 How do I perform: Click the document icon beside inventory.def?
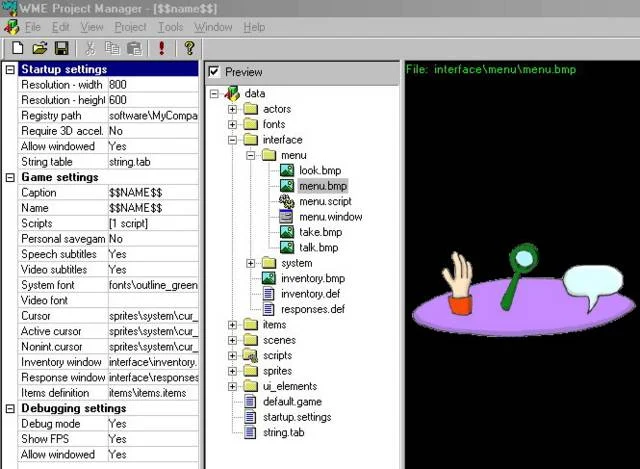tap(268, 293)
